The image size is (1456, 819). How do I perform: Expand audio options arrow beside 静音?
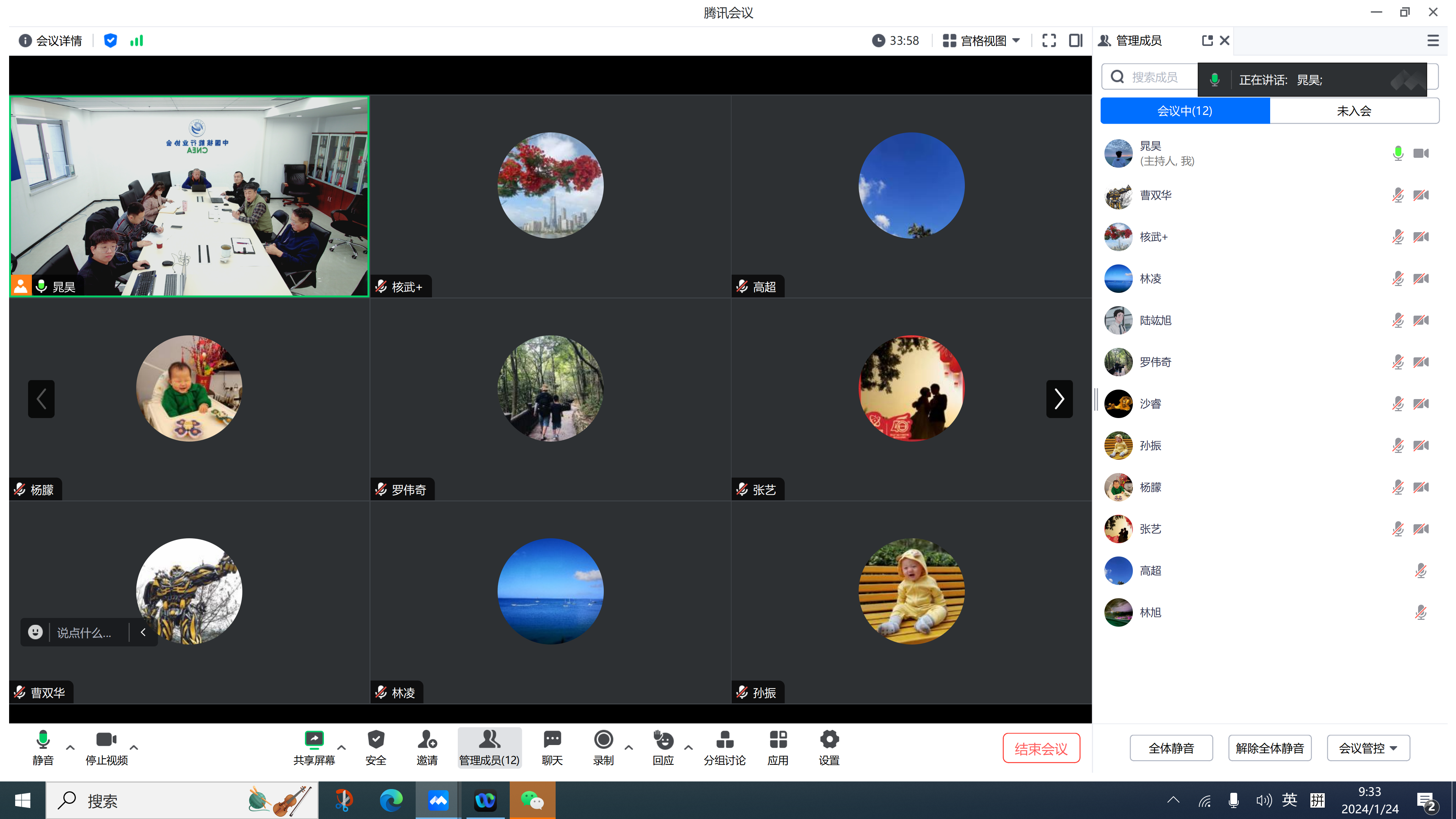point(70,747)
